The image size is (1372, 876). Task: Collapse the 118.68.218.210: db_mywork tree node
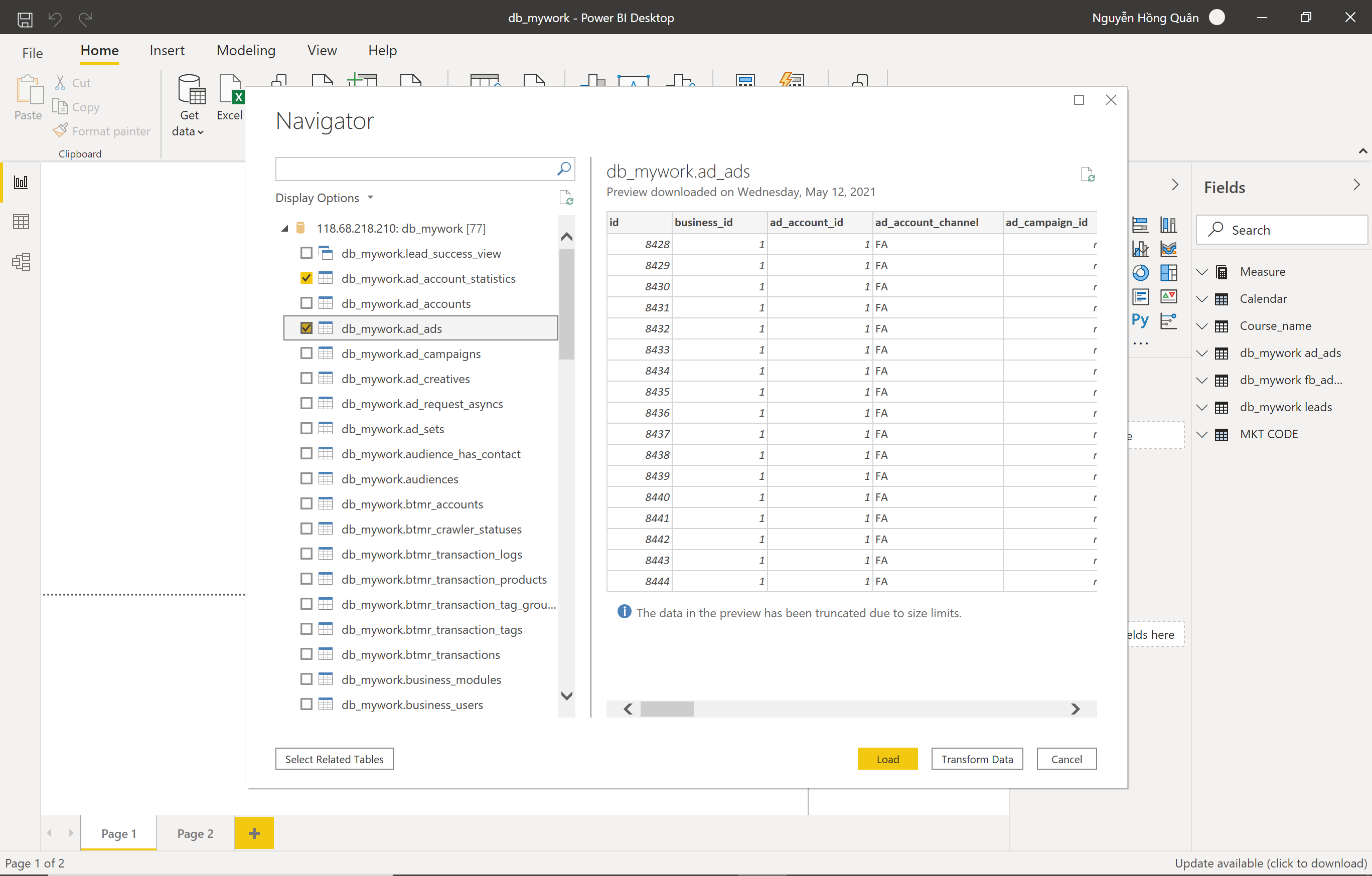[284, 228]
